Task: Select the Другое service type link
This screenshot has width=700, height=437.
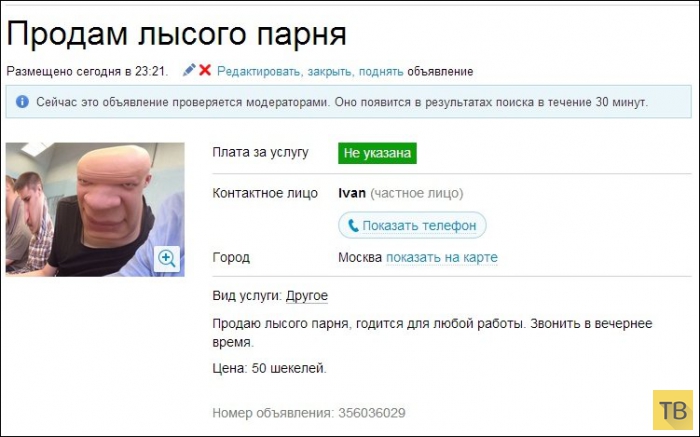Action: [x=307, y=295]
